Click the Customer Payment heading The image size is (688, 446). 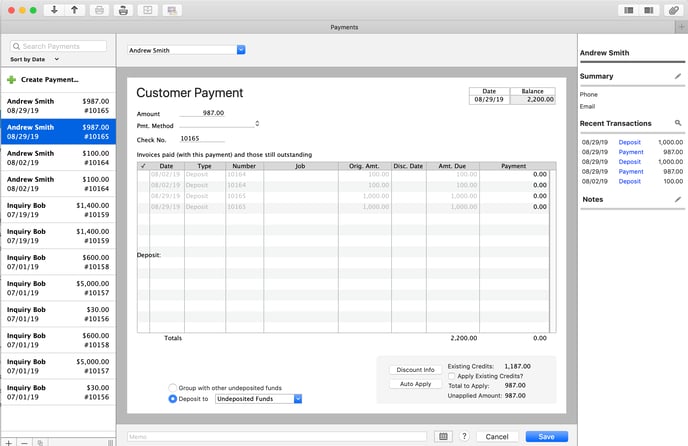[190, 93]
